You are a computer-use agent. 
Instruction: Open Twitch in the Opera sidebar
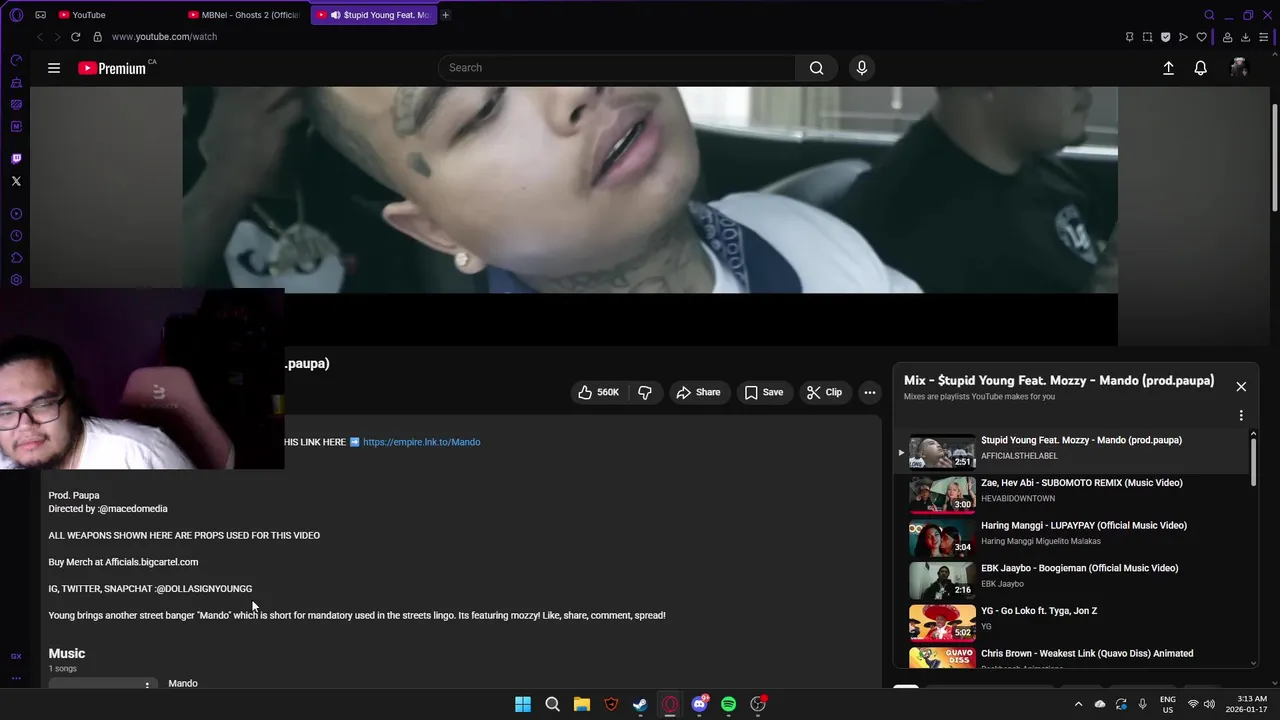pyautogui.click(x=16, y=159)
